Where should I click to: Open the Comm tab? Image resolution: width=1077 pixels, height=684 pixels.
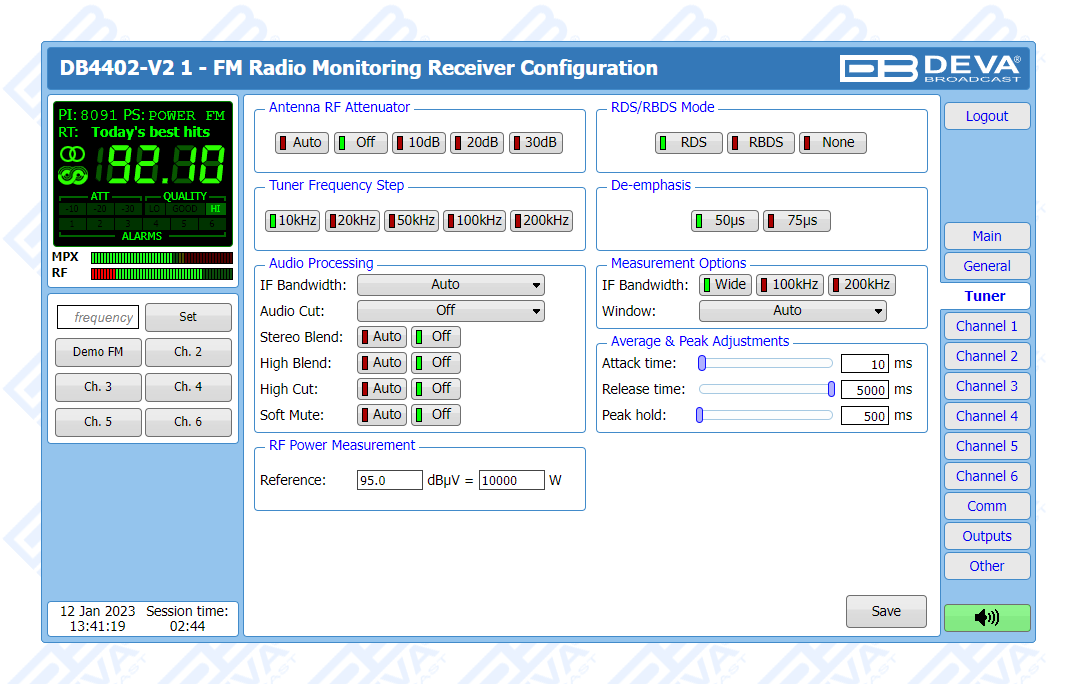[986, 506]
